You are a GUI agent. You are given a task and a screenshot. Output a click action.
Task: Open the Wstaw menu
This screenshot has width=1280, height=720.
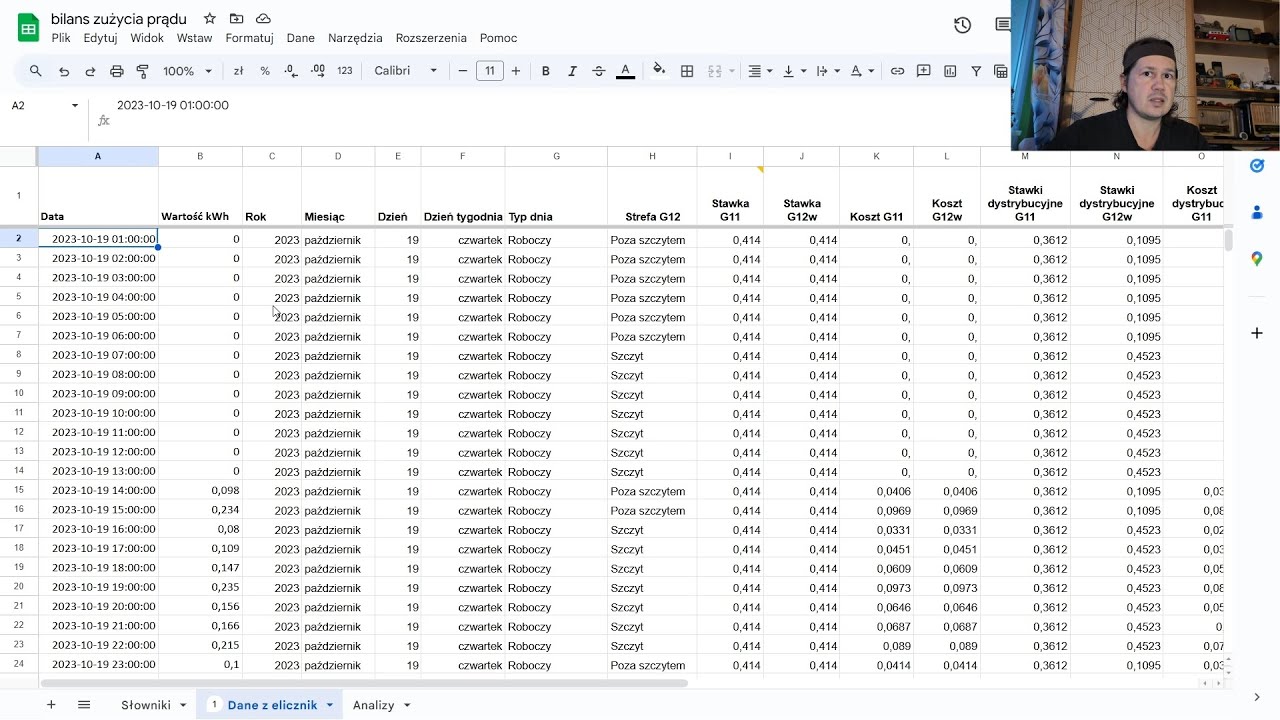click(194, 38)
